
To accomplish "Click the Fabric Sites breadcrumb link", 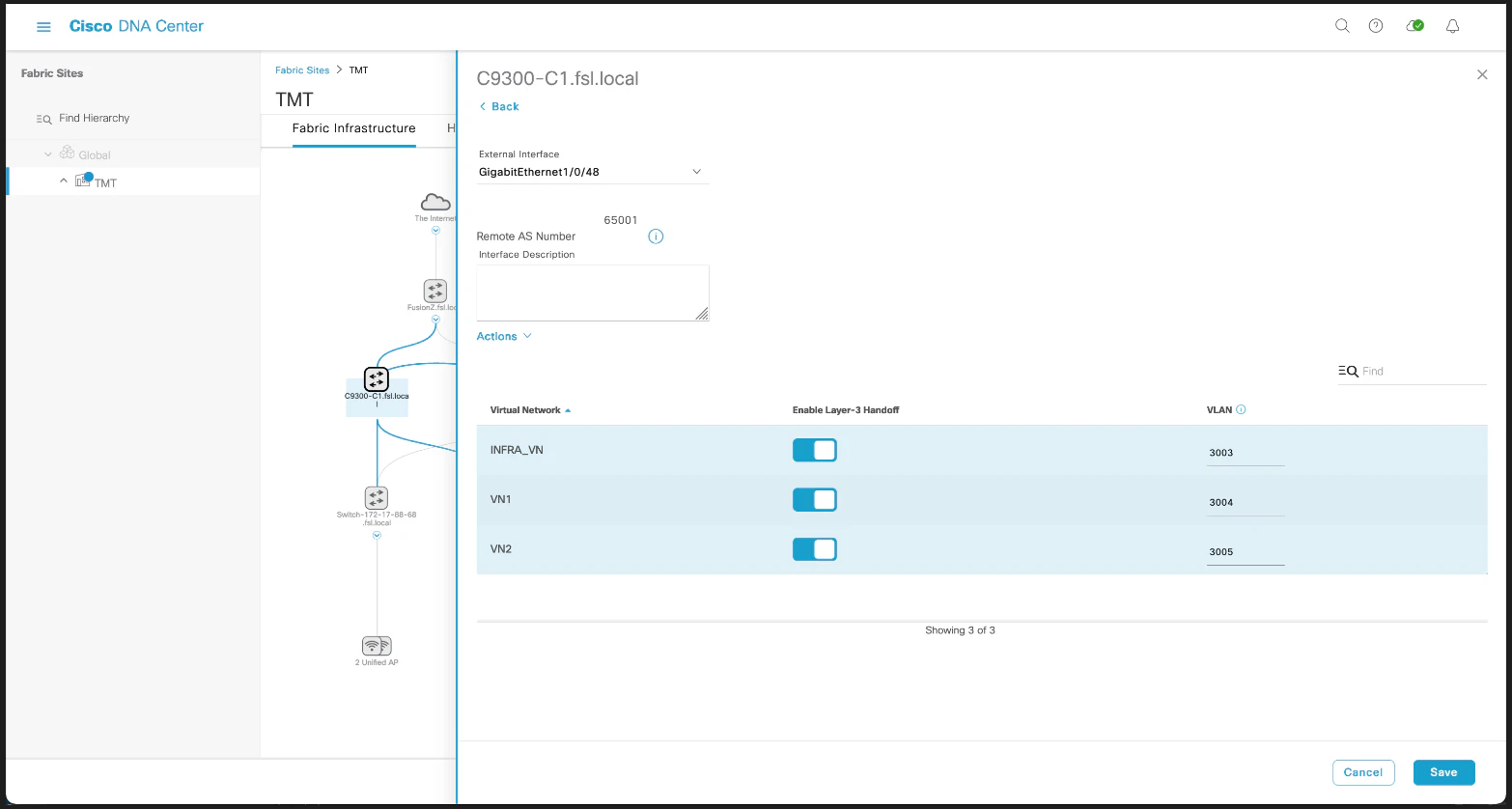I will (x=302, y=70).
